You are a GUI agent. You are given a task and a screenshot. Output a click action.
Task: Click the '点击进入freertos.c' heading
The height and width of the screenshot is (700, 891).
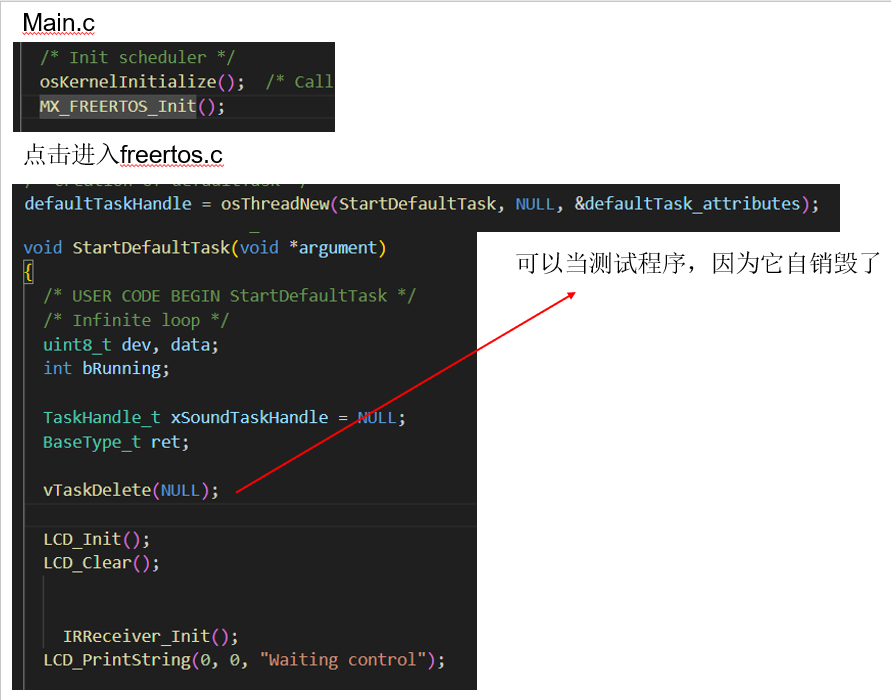click(x=123, y=155)
